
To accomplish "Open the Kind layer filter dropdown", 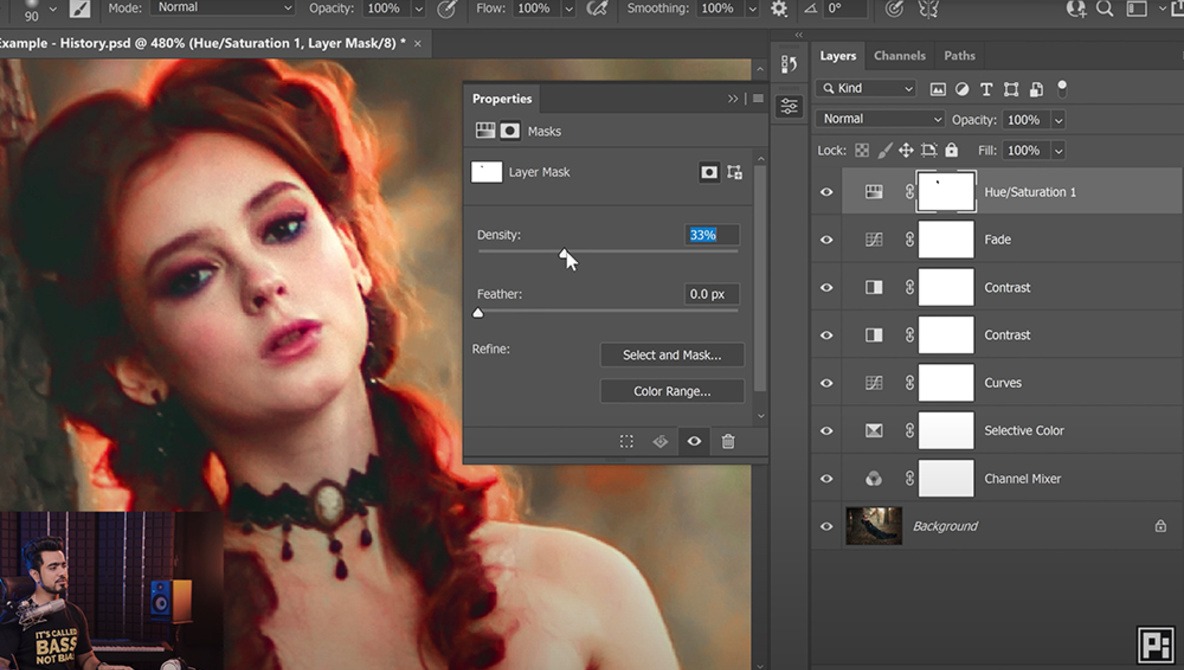I will click(866, 88).
